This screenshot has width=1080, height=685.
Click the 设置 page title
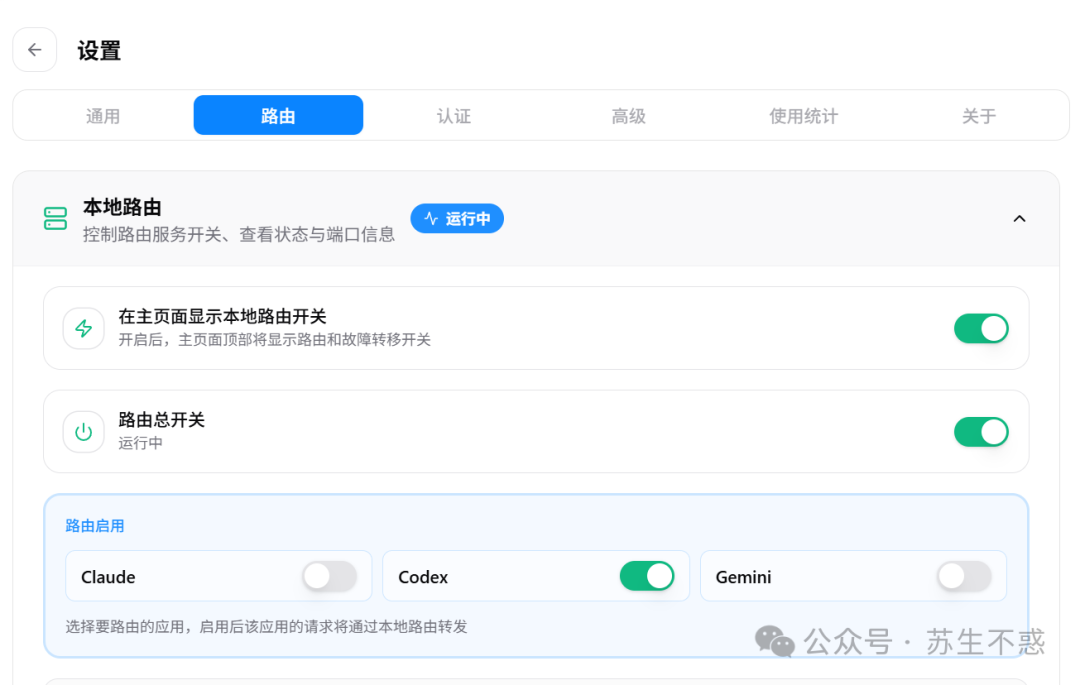(98, 50)
